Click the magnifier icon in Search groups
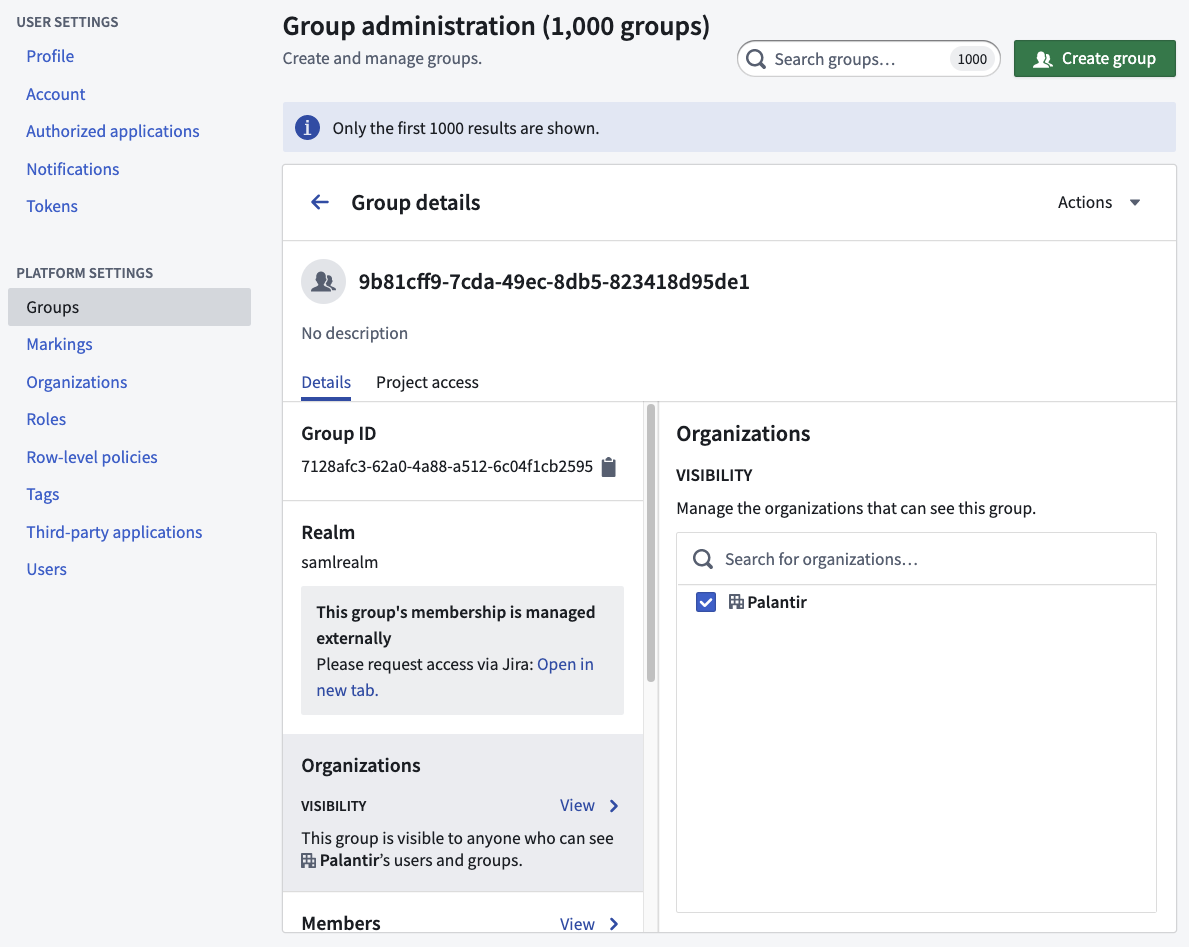1189x947 pixels. pos(756,59)
